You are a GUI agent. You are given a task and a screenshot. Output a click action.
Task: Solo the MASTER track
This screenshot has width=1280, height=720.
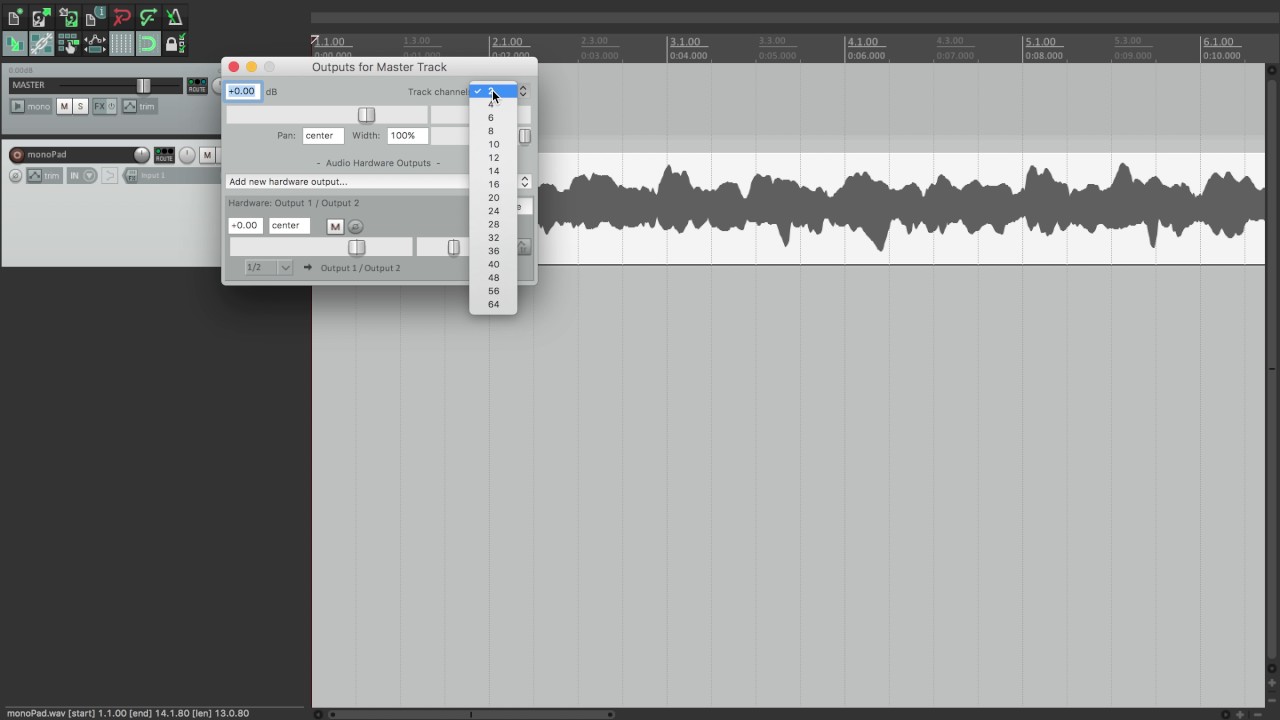point(80,107)
